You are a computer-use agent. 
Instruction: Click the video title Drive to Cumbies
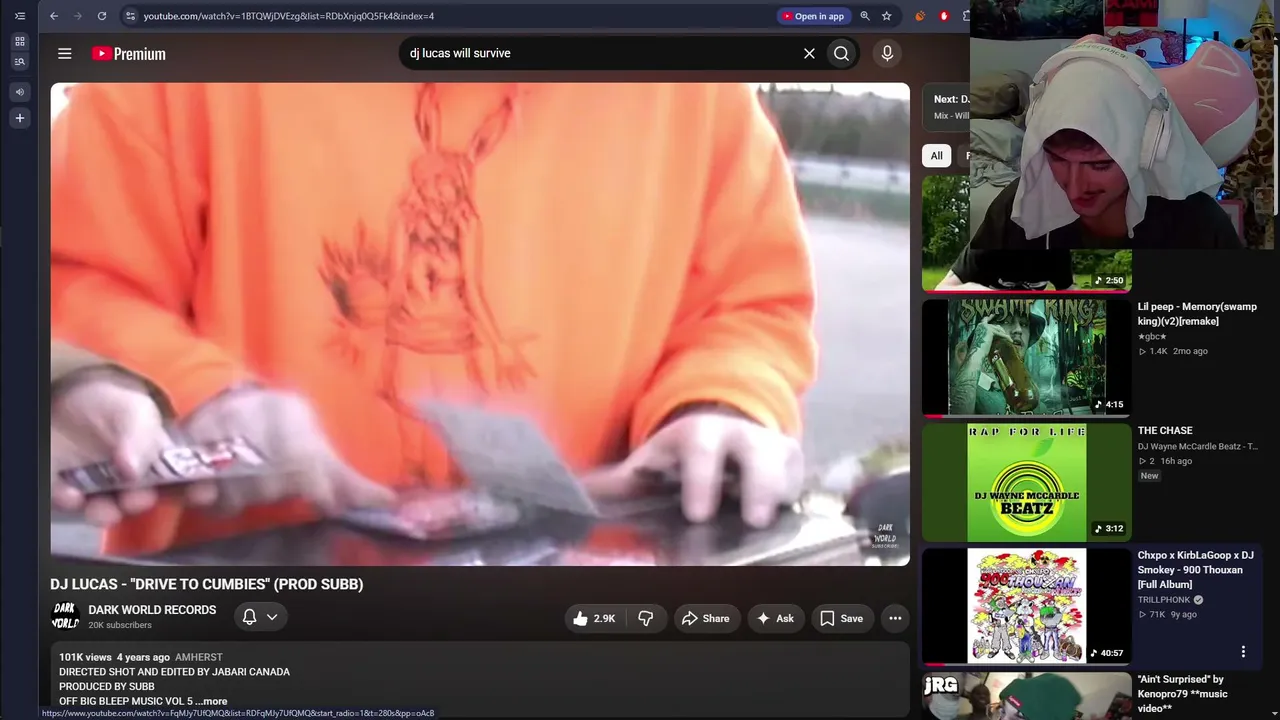(x=207, y=585)
